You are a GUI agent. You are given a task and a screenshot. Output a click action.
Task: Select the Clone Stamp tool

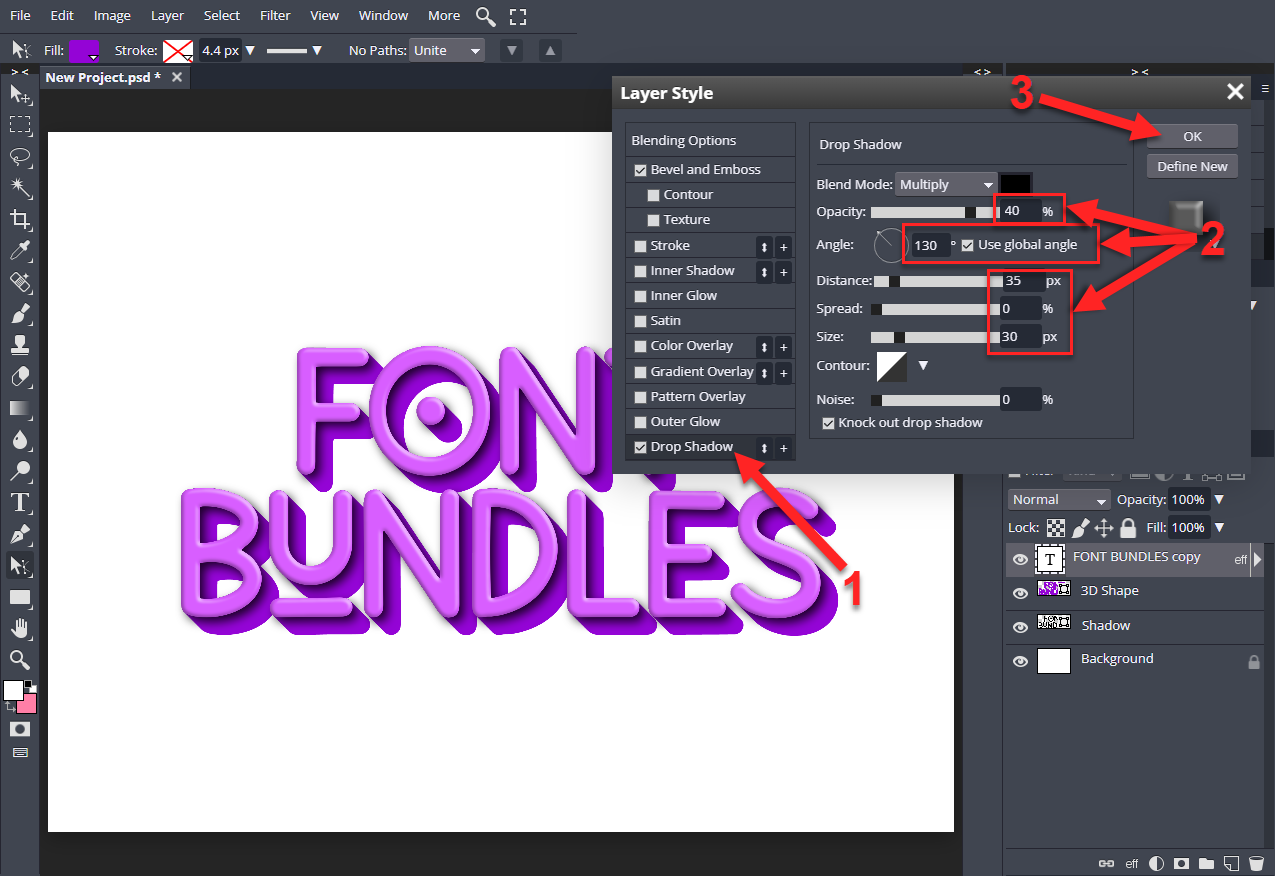(19, 345)
